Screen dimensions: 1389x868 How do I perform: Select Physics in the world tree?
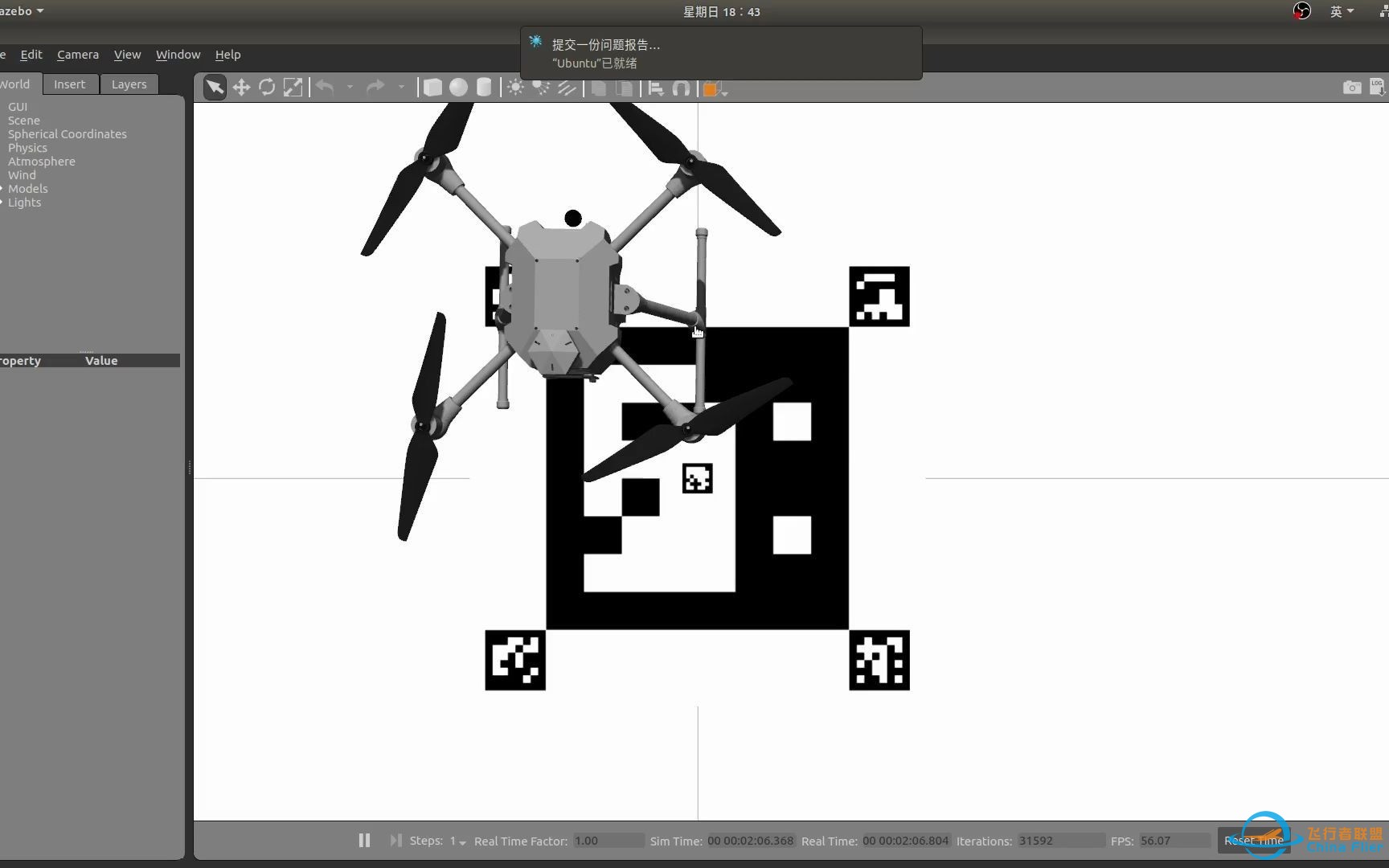(27, 147)
